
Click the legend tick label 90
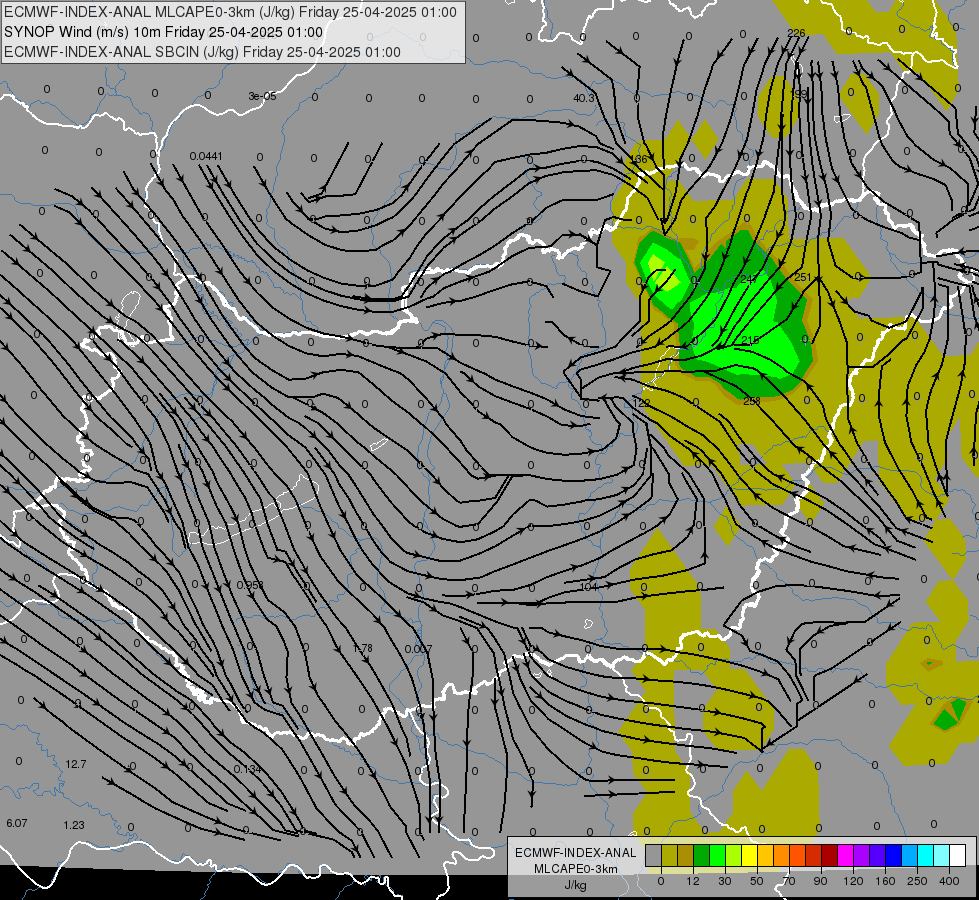tap(820, 881)
